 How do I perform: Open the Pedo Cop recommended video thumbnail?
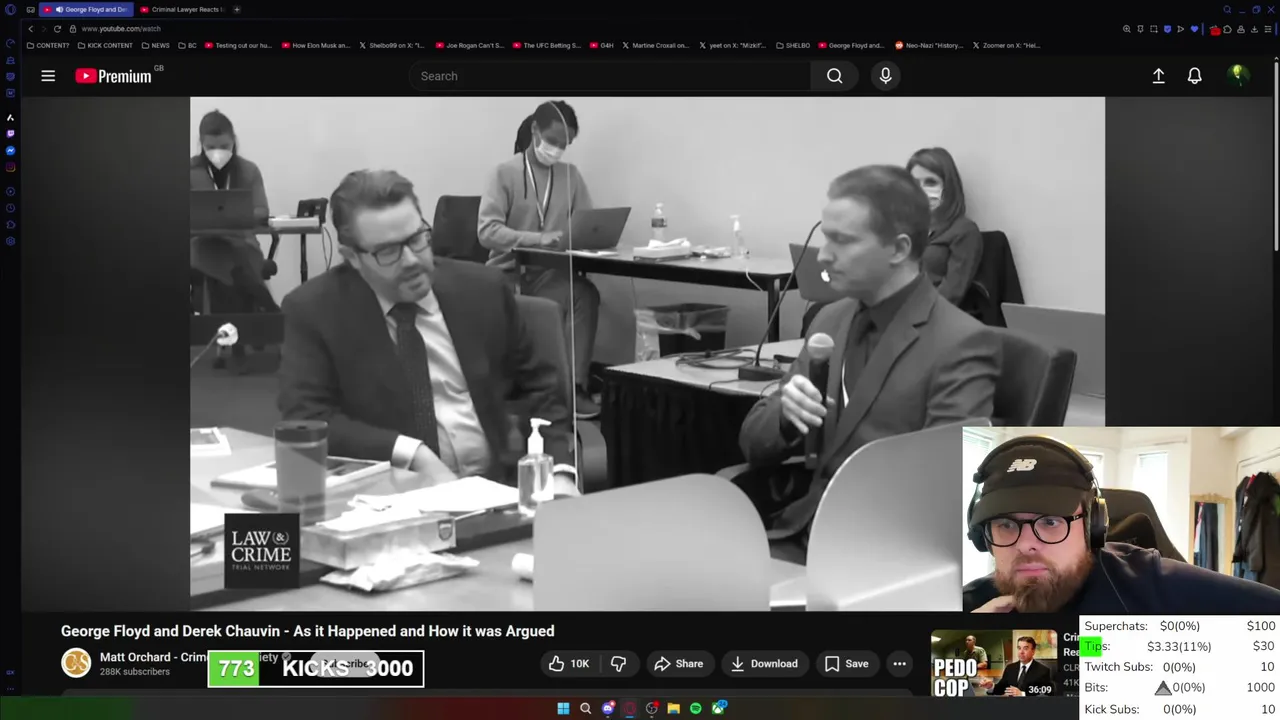[x=993, y=664]
